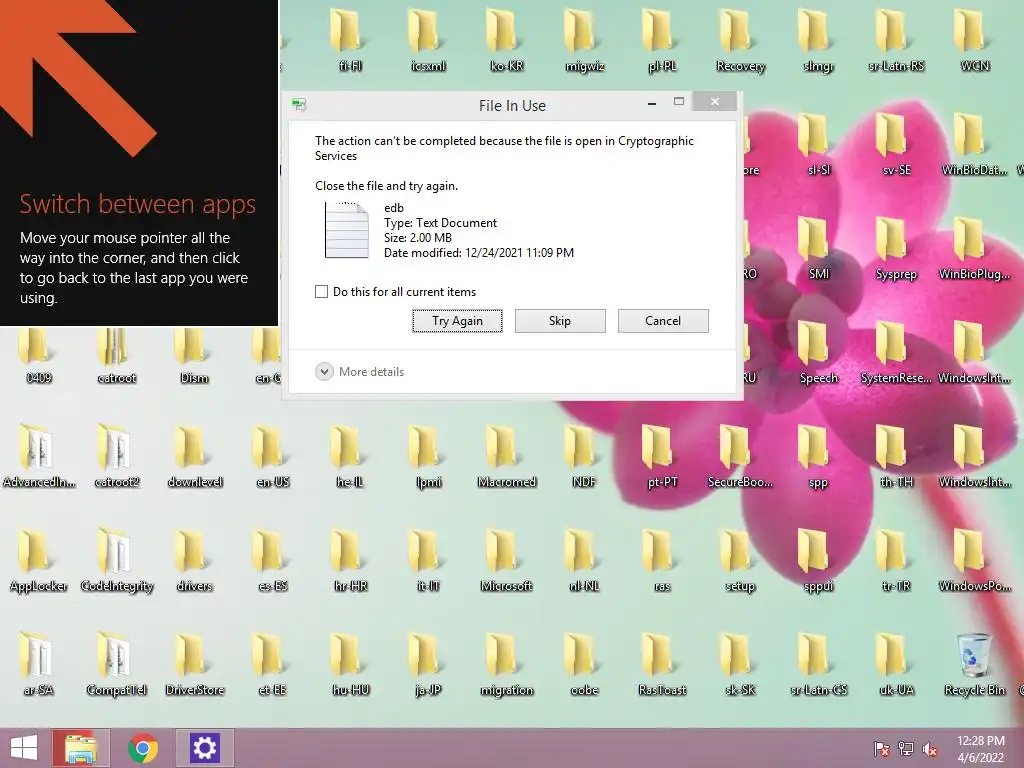Select the sppui folder
Image resolution: width=1024 pixels, height=768 pixels.
tap(818, 560)
